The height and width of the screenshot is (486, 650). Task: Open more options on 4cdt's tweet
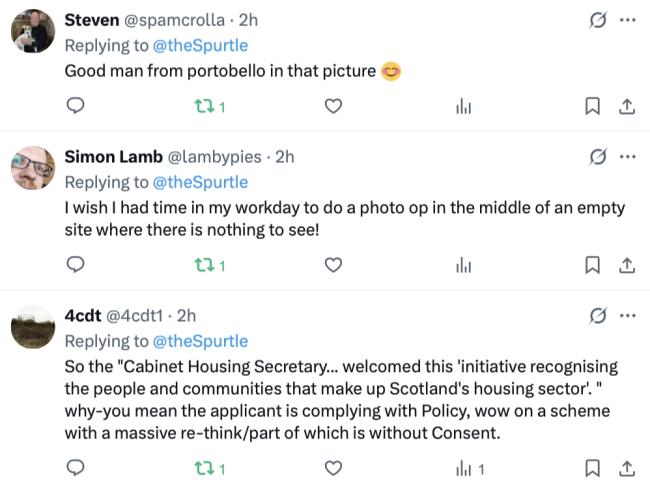coord(627,316)
